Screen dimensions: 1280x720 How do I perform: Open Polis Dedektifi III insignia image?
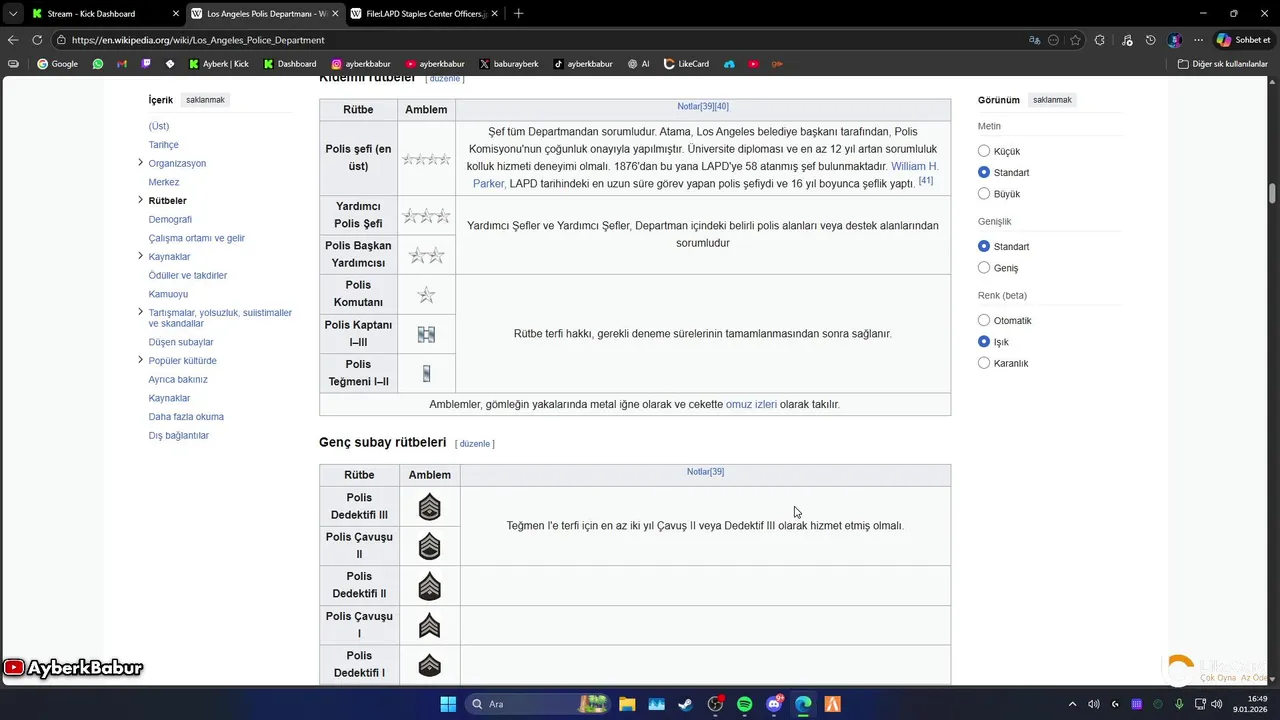(x=429, y=507)
